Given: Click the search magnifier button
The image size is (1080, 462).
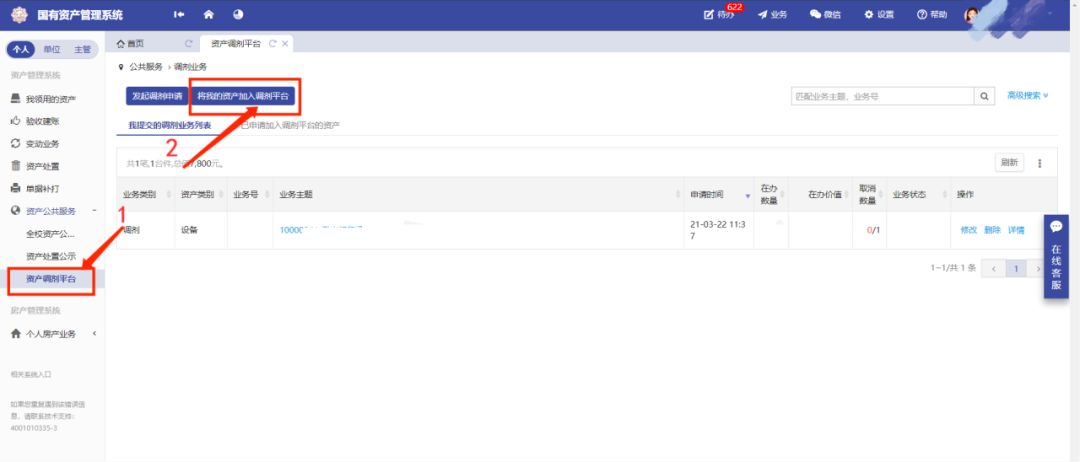Looking at the screenshot, I should 986,96.
